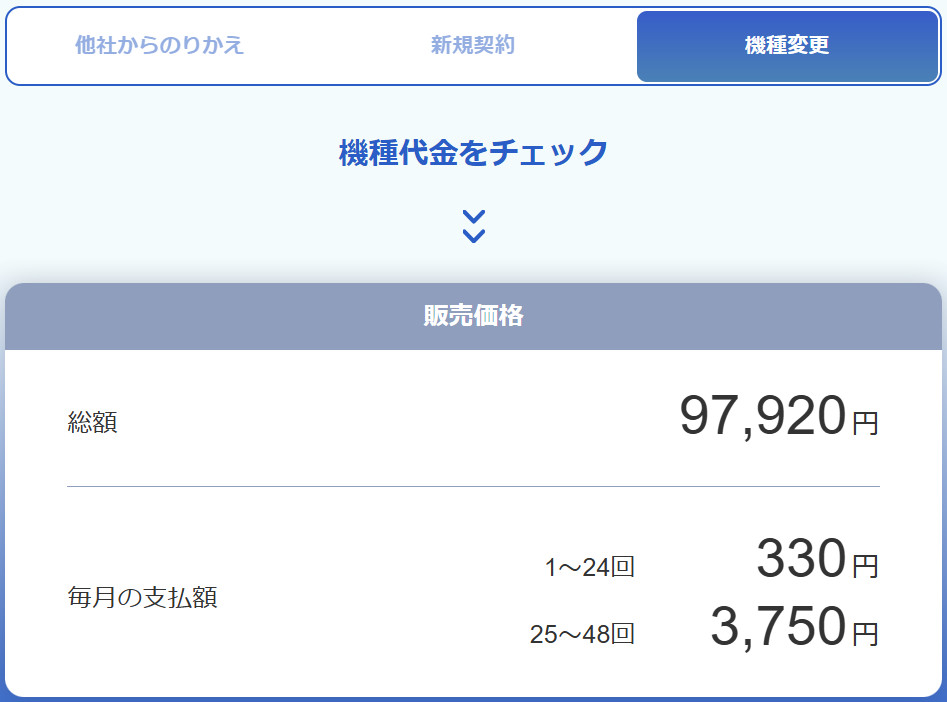Click the 毎月の支払額 label
This screenshot has width=947, height=702.
[142, 598]
